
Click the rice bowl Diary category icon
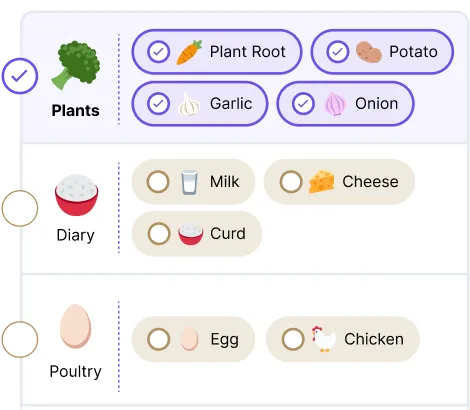coord(76,195)
